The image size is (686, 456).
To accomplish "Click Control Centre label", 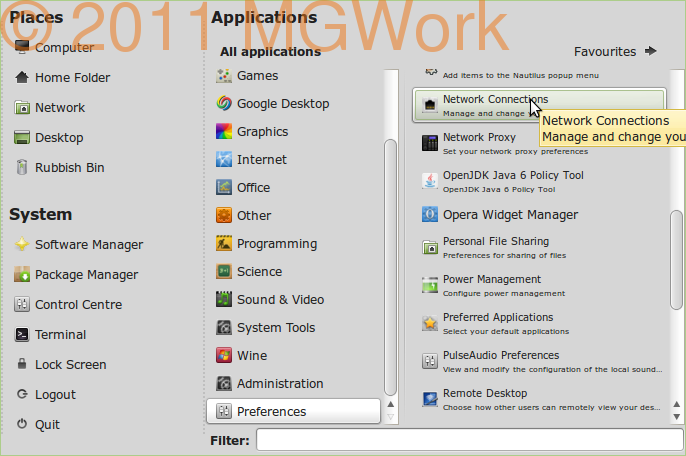I will (x=78, y=304).
